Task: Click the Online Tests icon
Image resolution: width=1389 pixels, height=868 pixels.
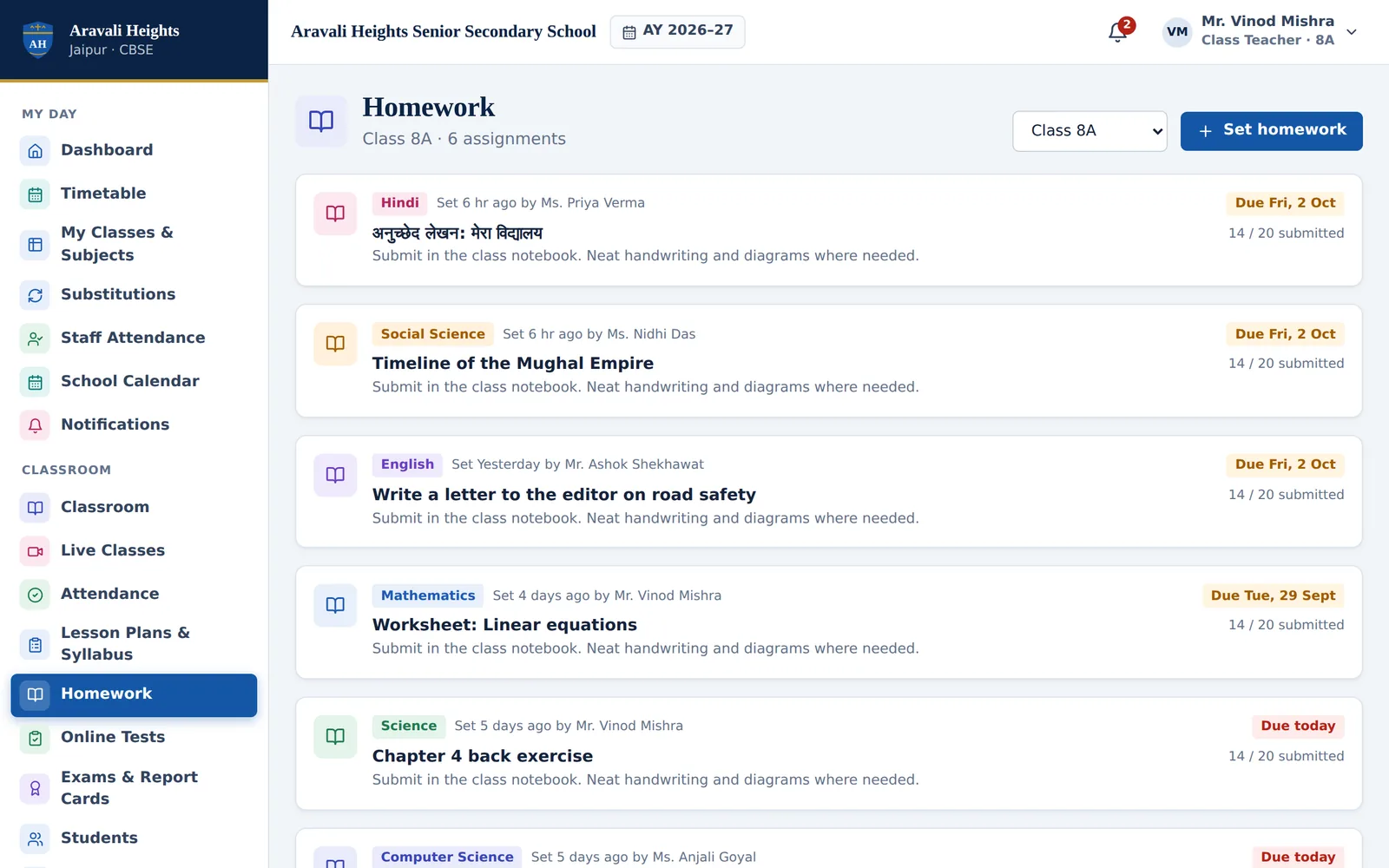Action: coord(35,737)
